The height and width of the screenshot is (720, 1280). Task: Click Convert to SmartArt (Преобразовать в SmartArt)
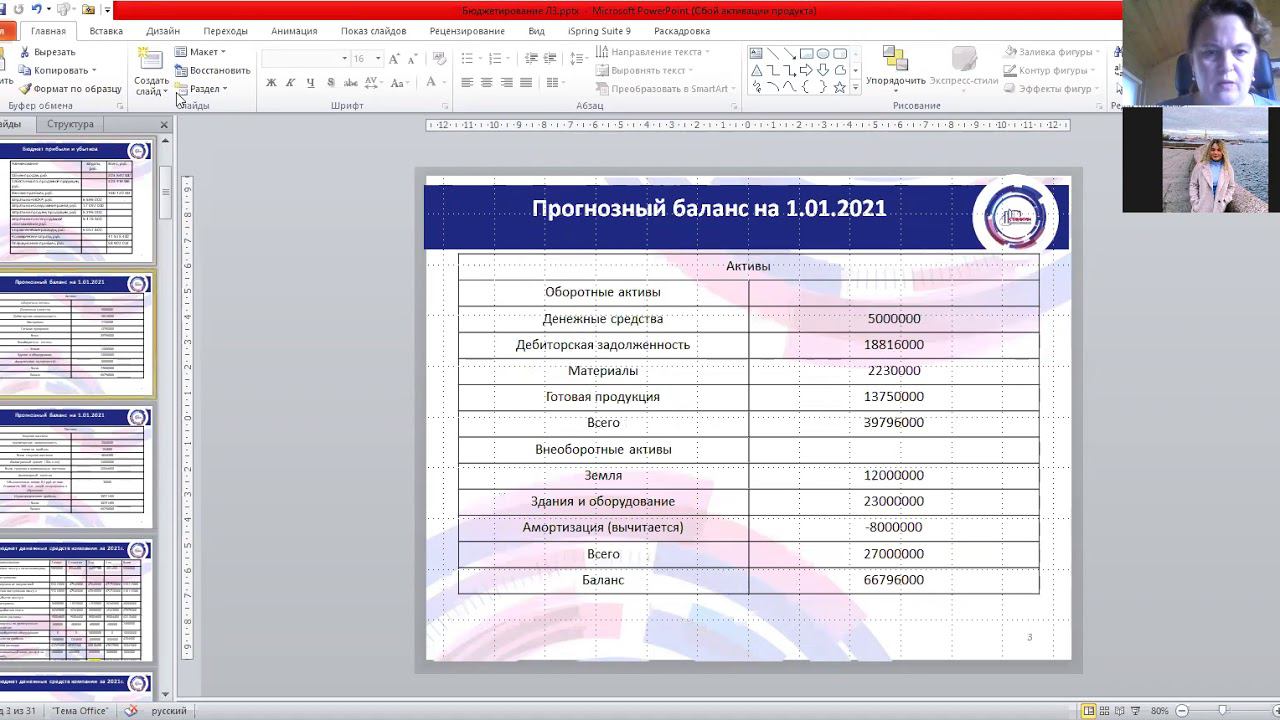pos(664,89)
